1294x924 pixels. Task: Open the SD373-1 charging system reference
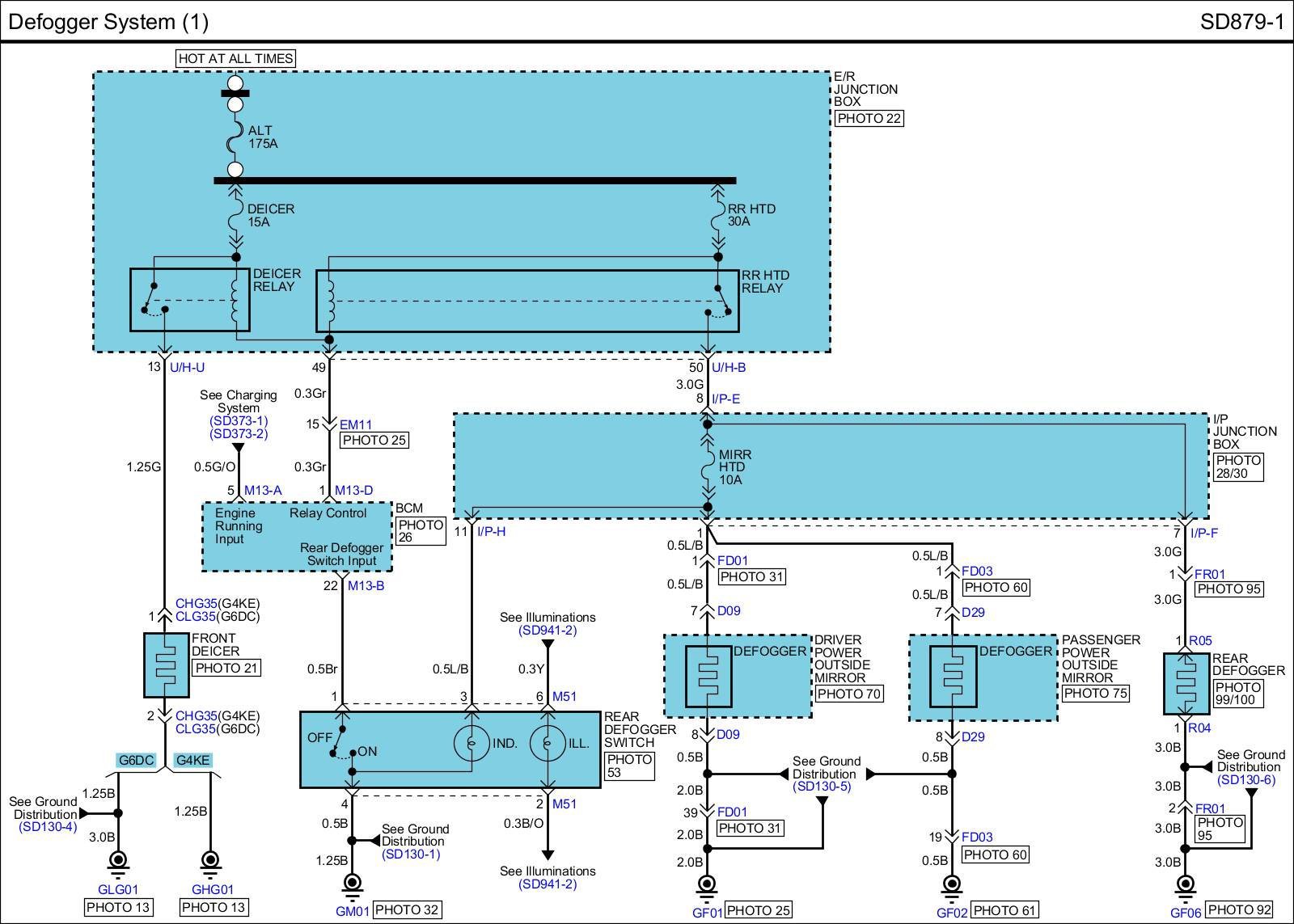[x=239, y=421]
